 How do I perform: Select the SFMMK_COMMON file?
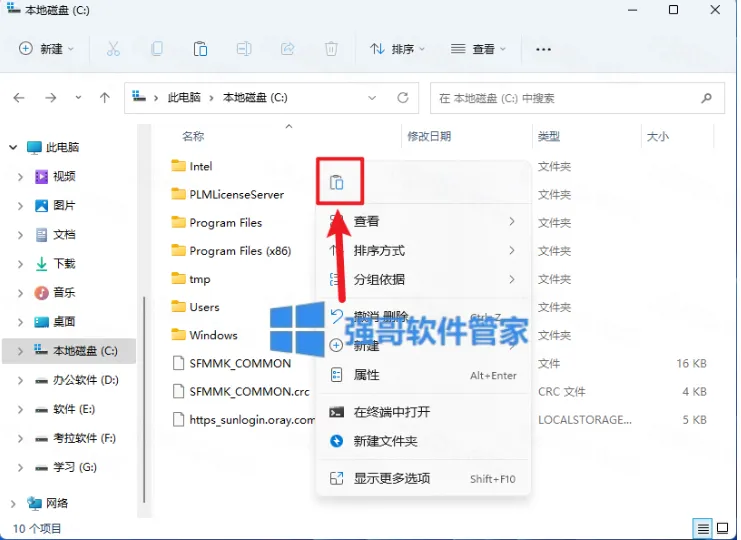click(x=232, y=363)
